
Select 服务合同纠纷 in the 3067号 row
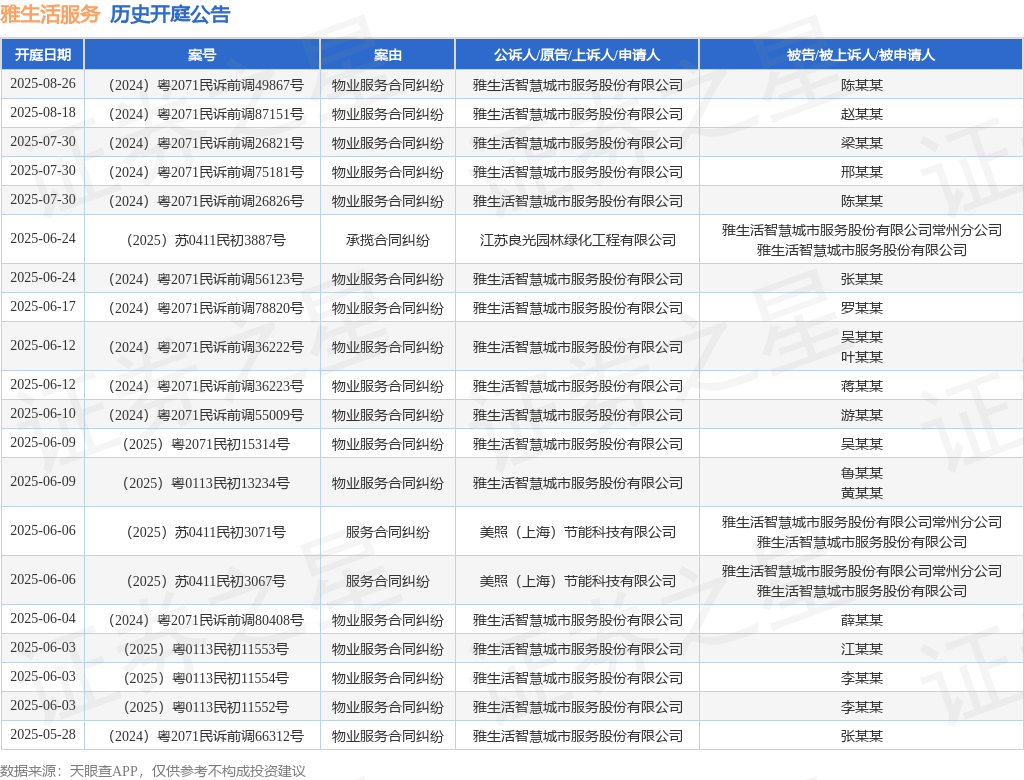(387, 581)
